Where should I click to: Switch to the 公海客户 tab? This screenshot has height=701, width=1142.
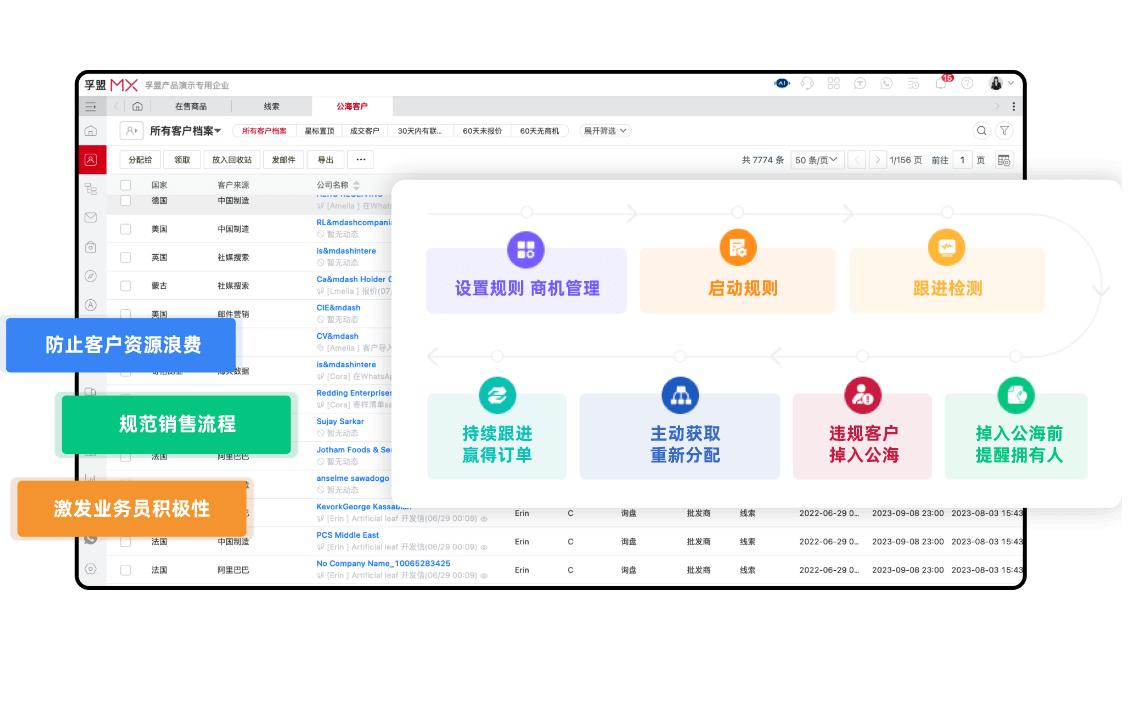(353, 106)
